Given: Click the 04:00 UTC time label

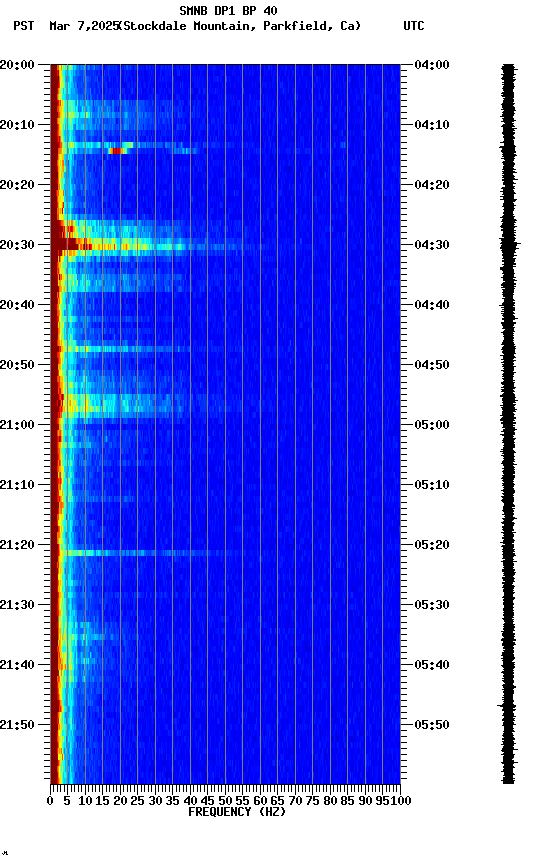Looking at the screenshot, I should (432, 65).
